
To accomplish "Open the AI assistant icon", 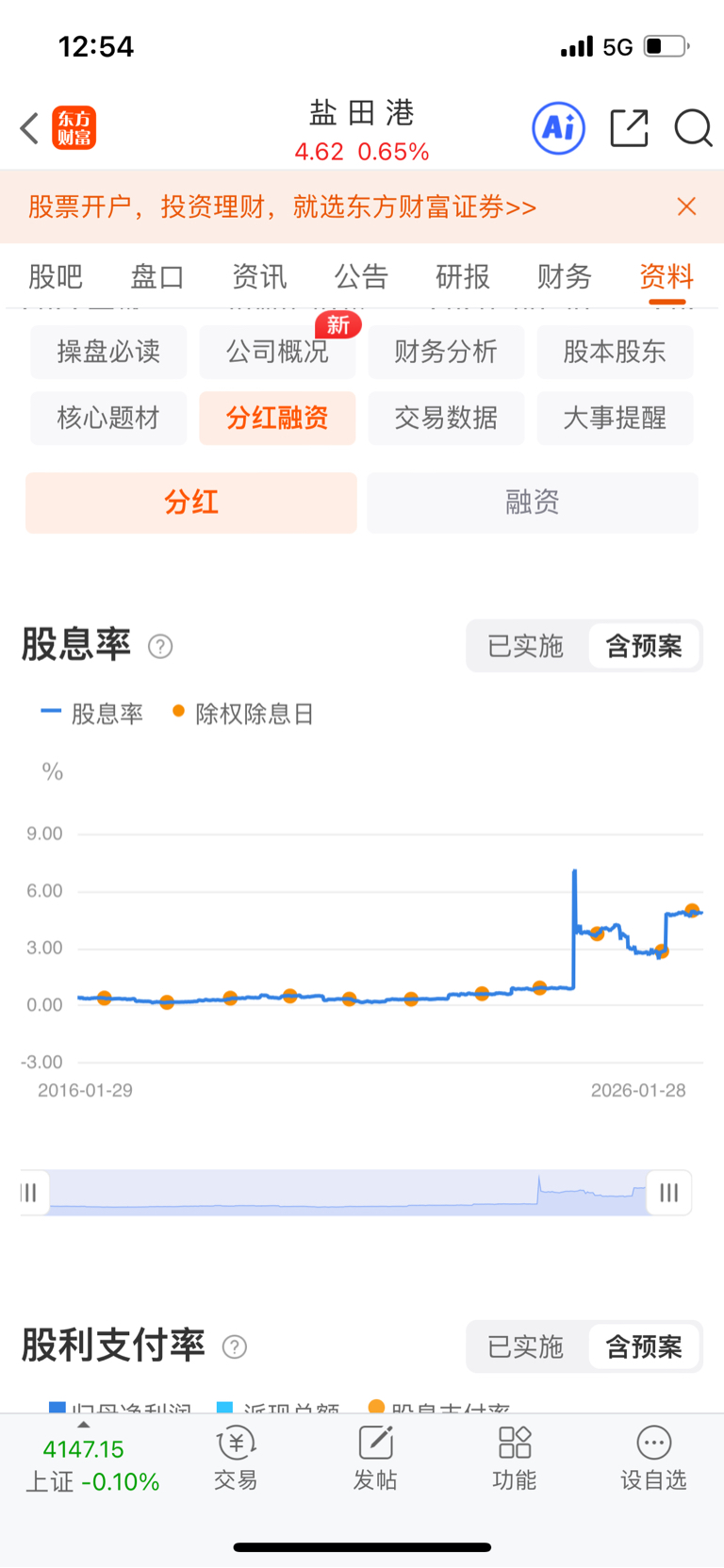I will coord(558,128).
